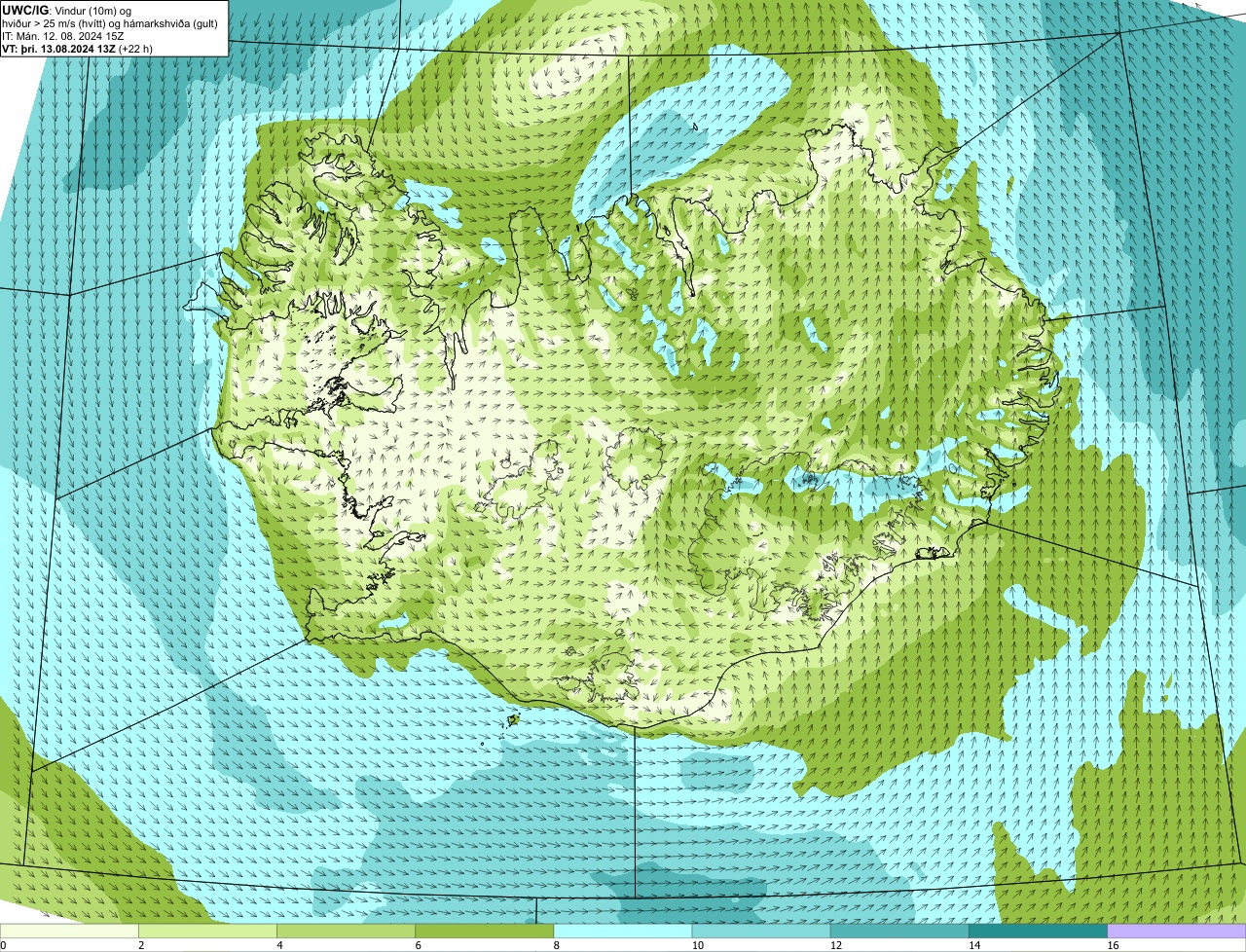
Task: Click the "UWC/IG: Vindur (10m) og" title line
Action: [67, 10]
